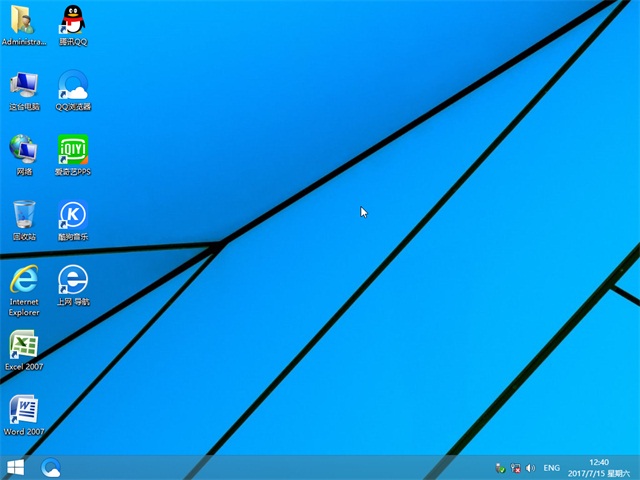Click the show desktop strip at the taskbar's far end

(637, 467)
